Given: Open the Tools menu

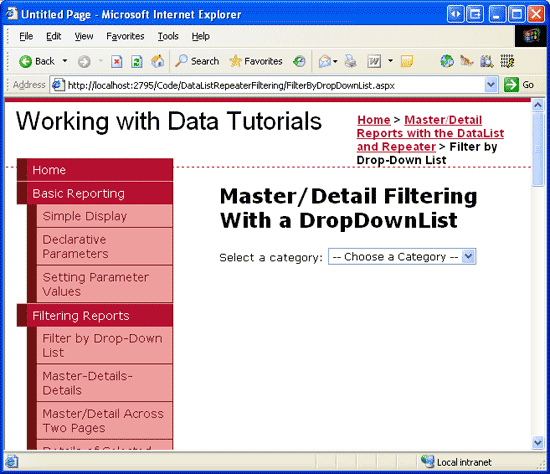Looking at the screenshot, I should (168, 36).
